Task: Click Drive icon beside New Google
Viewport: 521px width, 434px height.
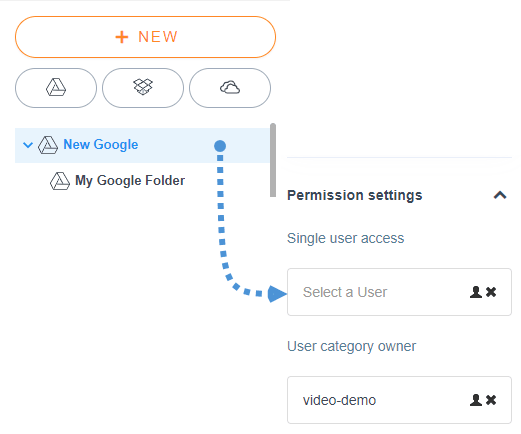Action: pos(48,145)
